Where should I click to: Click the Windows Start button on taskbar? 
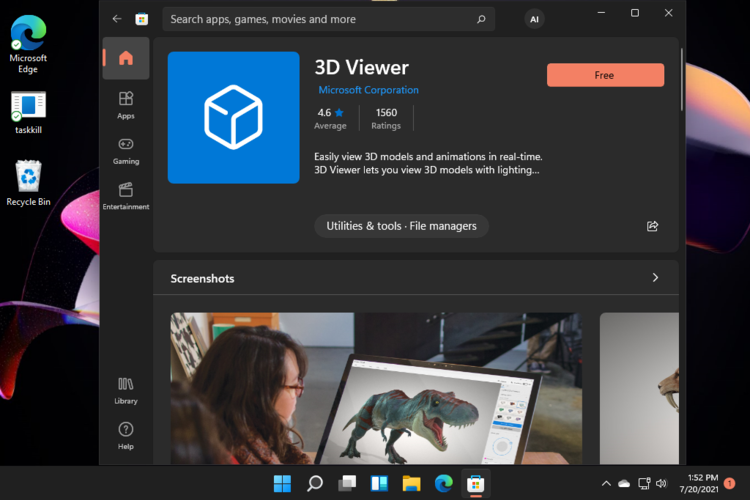coord(283,484)
